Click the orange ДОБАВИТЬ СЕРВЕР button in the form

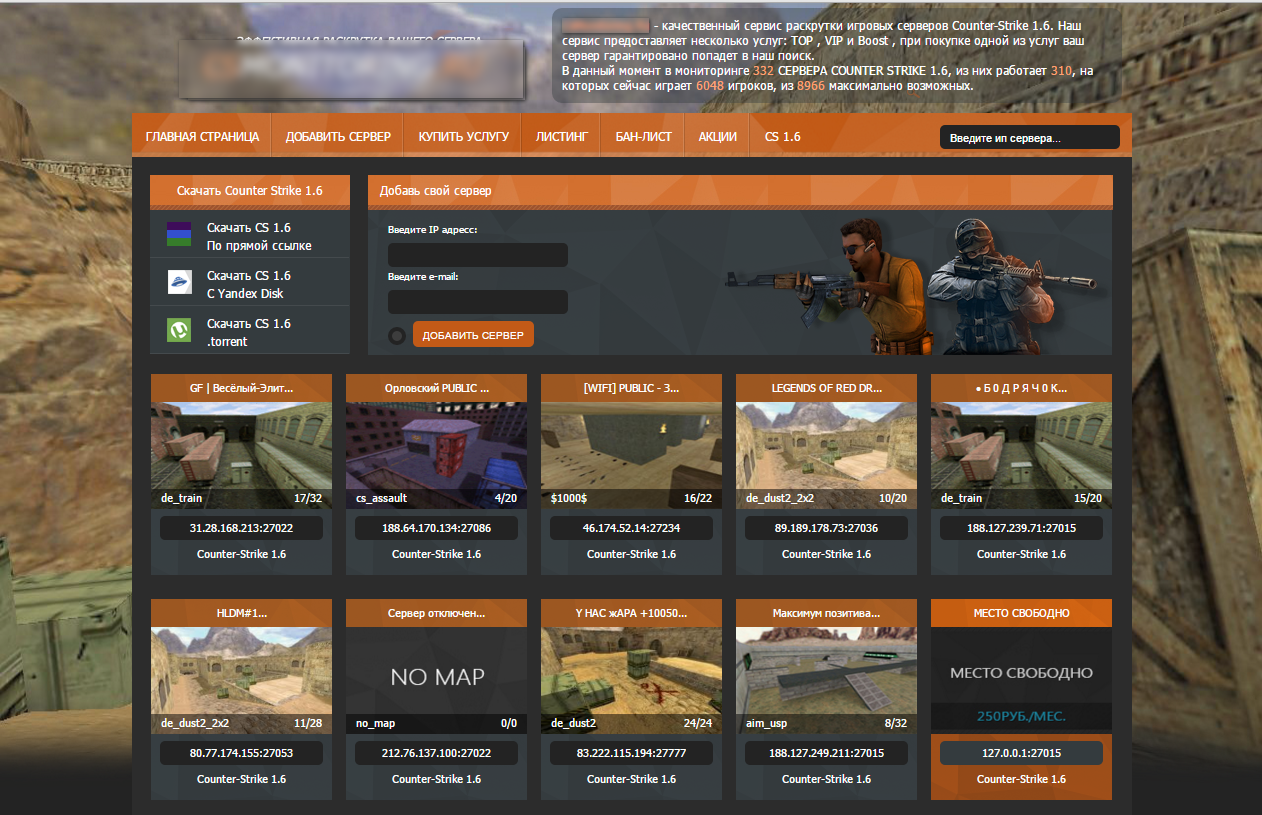pyautogui.click(x=473, y=335)
